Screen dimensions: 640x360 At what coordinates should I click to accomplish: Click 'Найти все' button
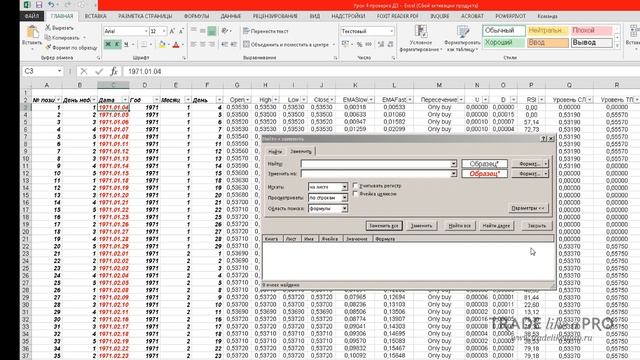tap(459, 226)
